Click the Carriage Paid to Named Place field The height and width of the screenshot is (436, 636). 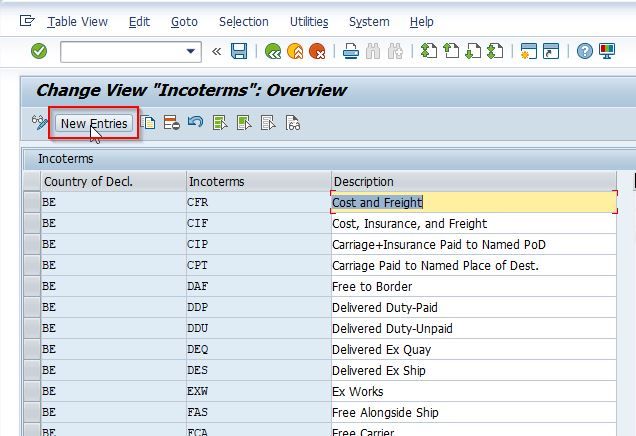[474, 266]
